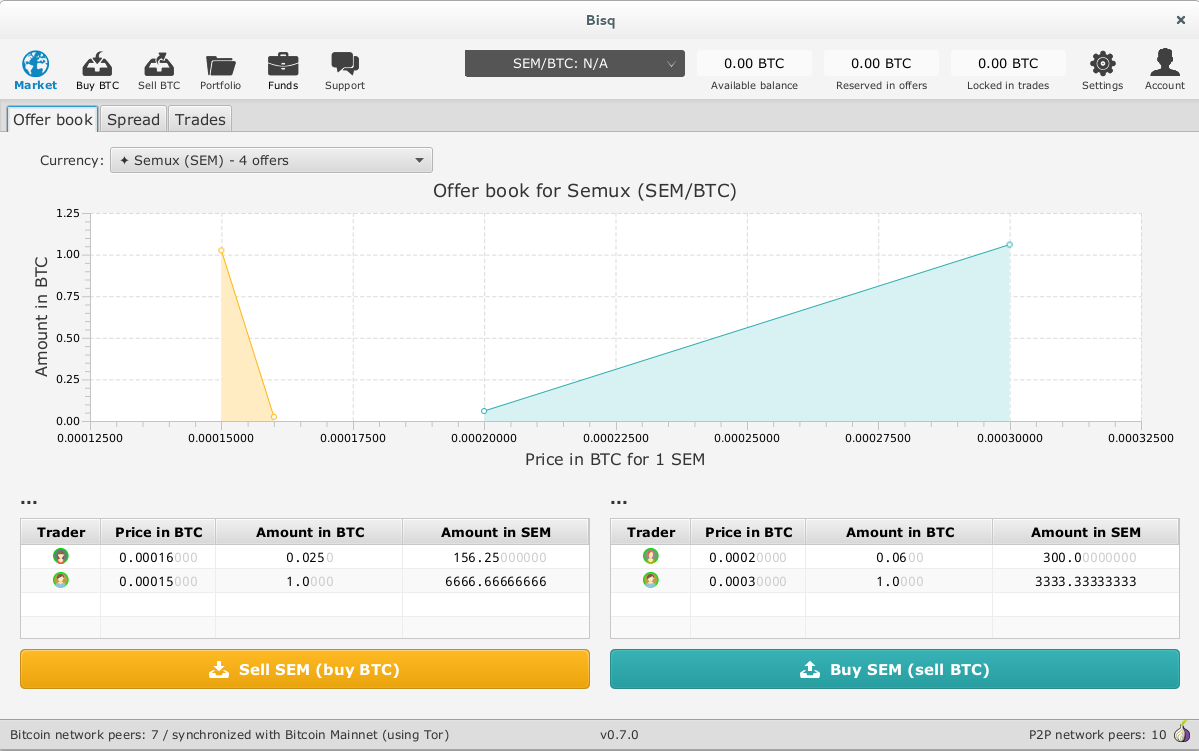
Task: Click the 0.0003 price cell
Action: coord(749,581)
